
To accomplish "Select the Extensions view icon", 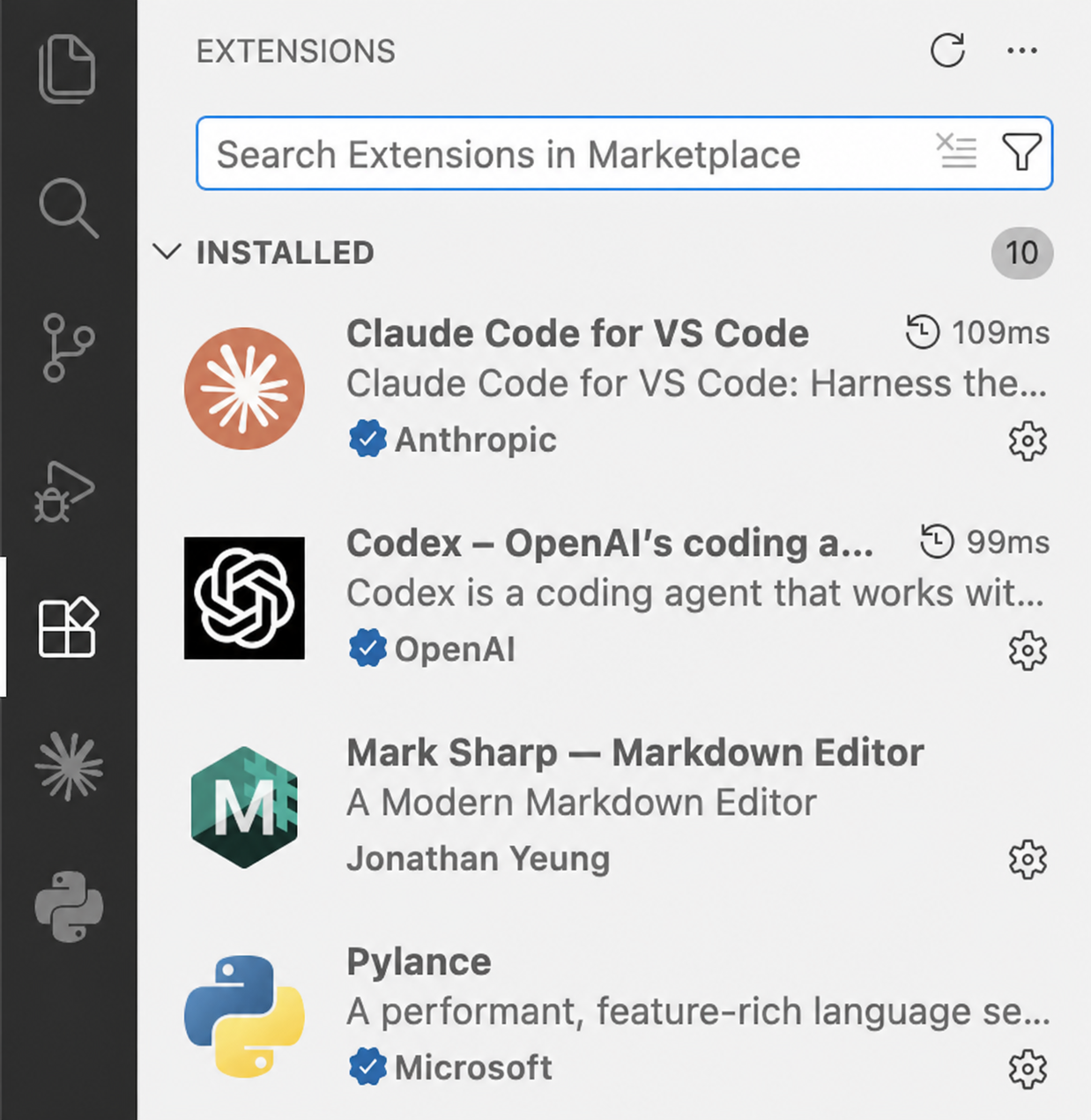I will click(x=68, y=627).
